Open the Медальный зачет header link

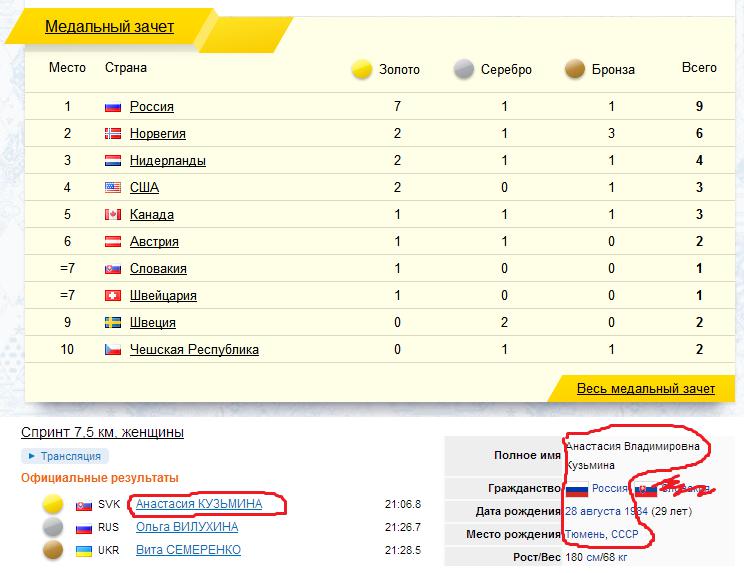(110, 26)
